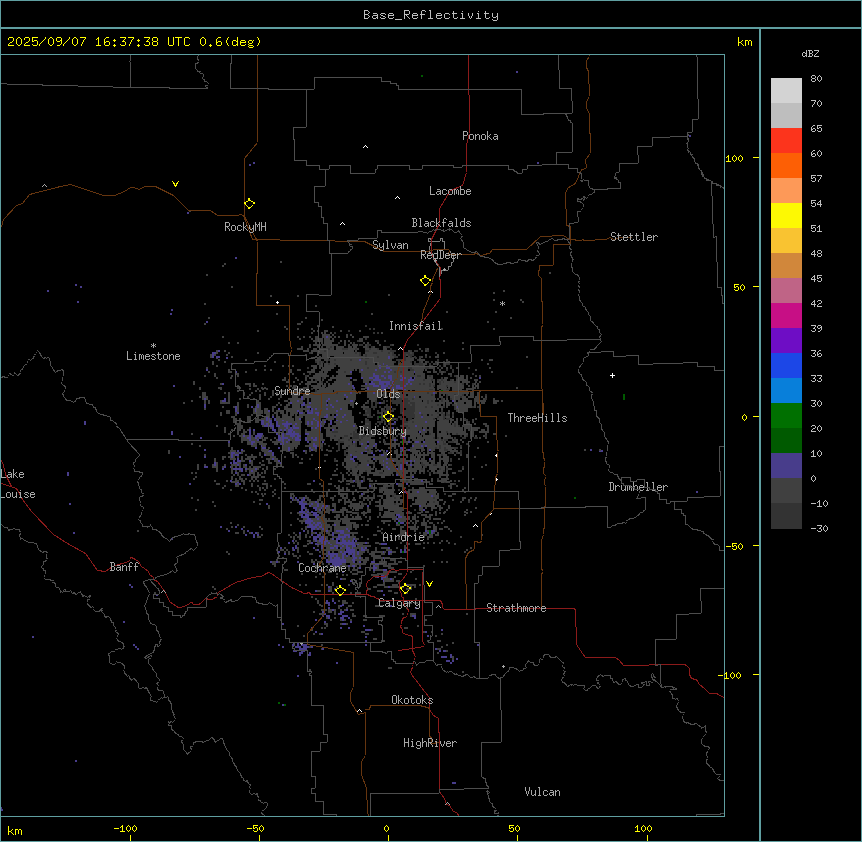This screenshot has width=862, height=842.
Task: Click the 0.6(deg) elevation angle text
Action: pos(230,42)
